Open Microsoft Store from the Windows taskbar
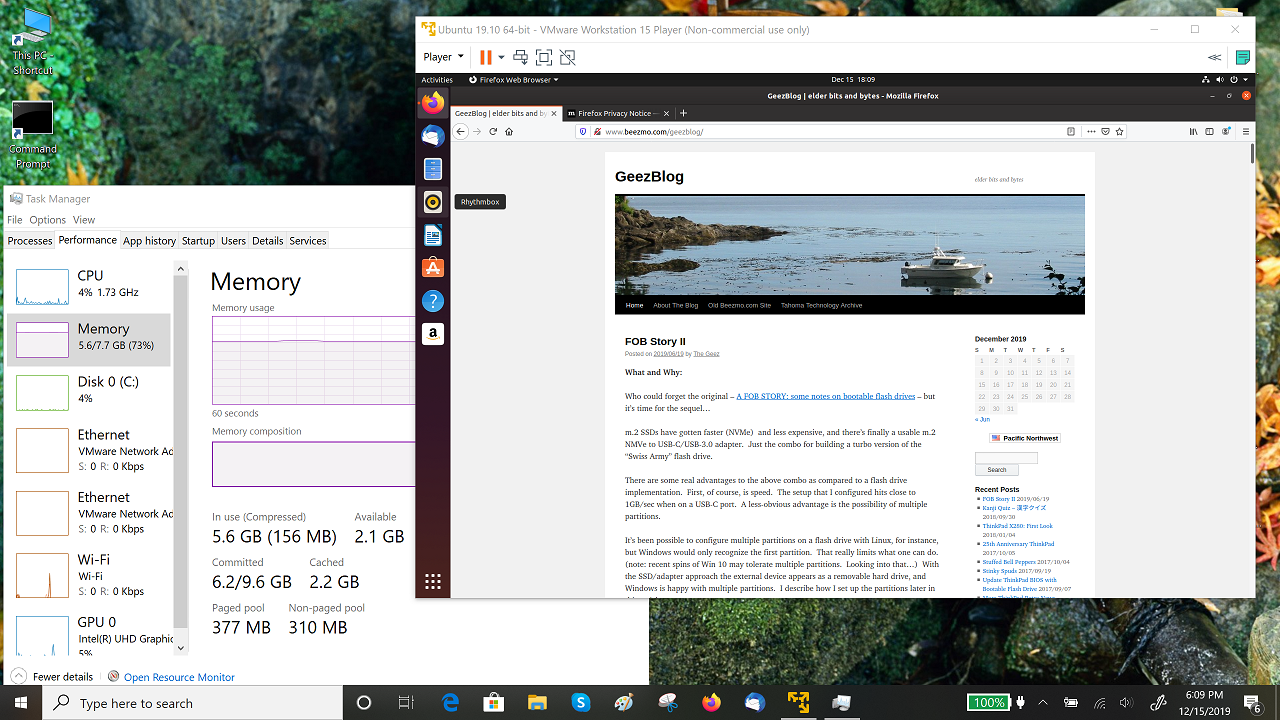1280x720 pixels. pyautogui.click(x=493, y=703)
